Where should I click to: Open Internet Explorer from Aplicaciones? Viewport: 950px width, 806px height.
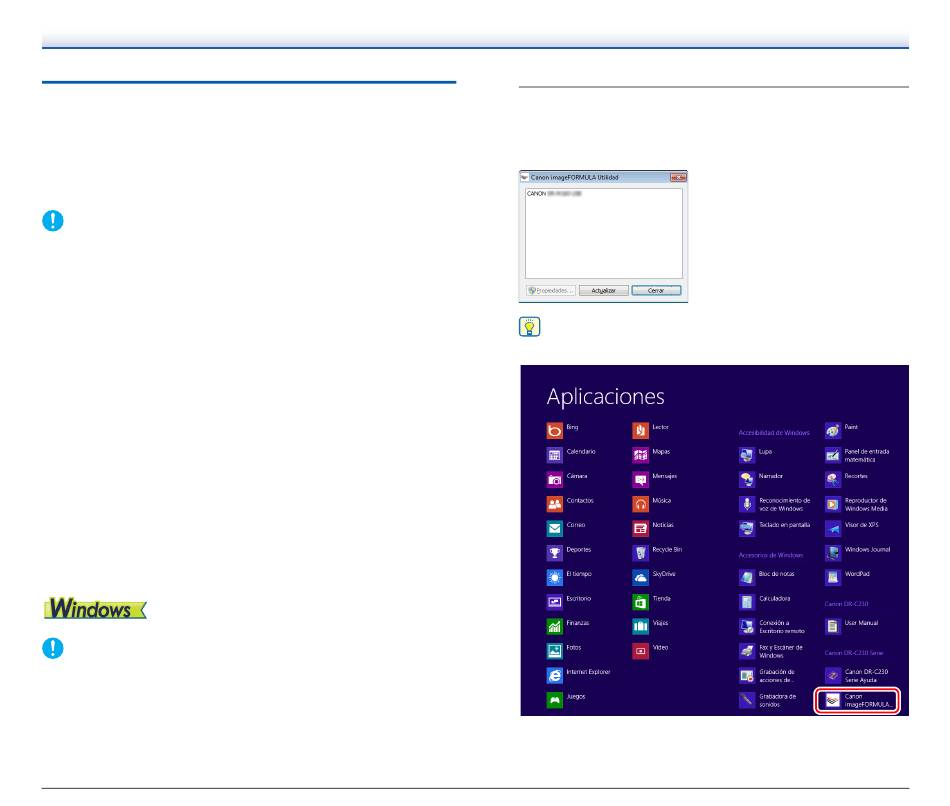578,675
